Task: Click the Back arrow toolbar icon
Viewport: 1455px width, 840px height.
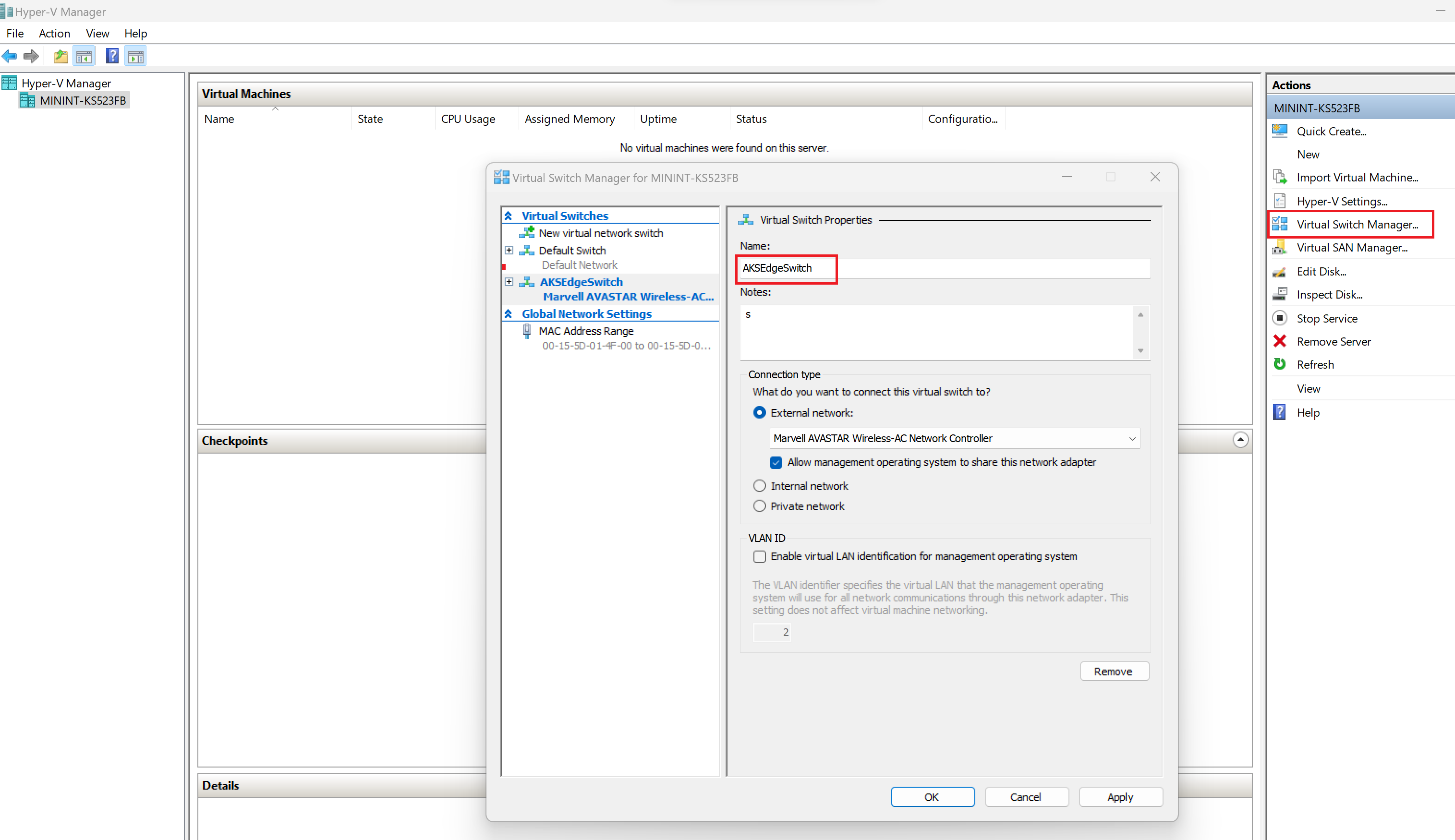Action: (10, 57)
